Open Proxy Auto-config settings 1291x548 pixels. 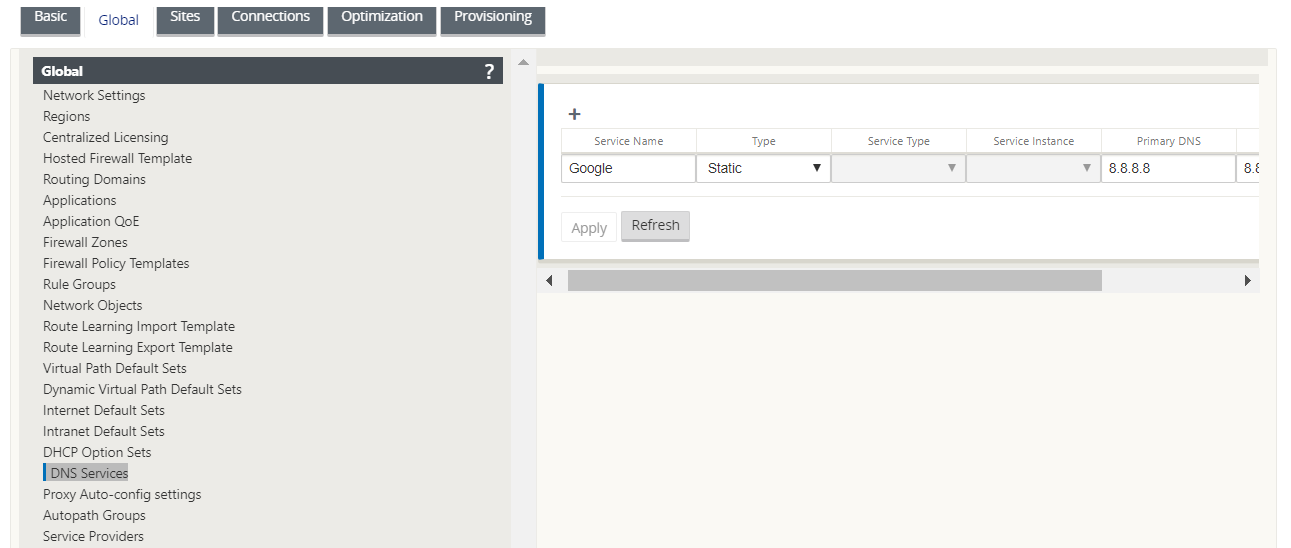[x=122, y=494]
